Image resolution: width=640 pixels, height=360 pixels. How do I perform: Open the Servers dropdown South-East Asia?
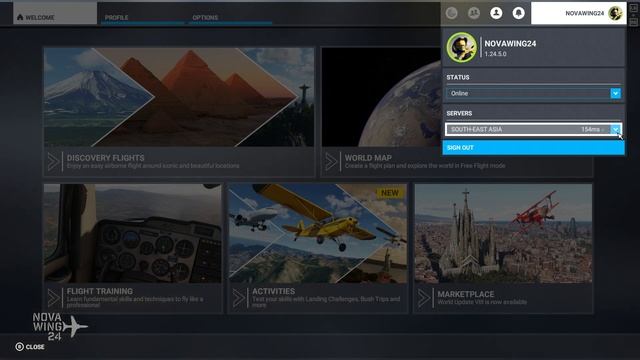coord(533,129)
